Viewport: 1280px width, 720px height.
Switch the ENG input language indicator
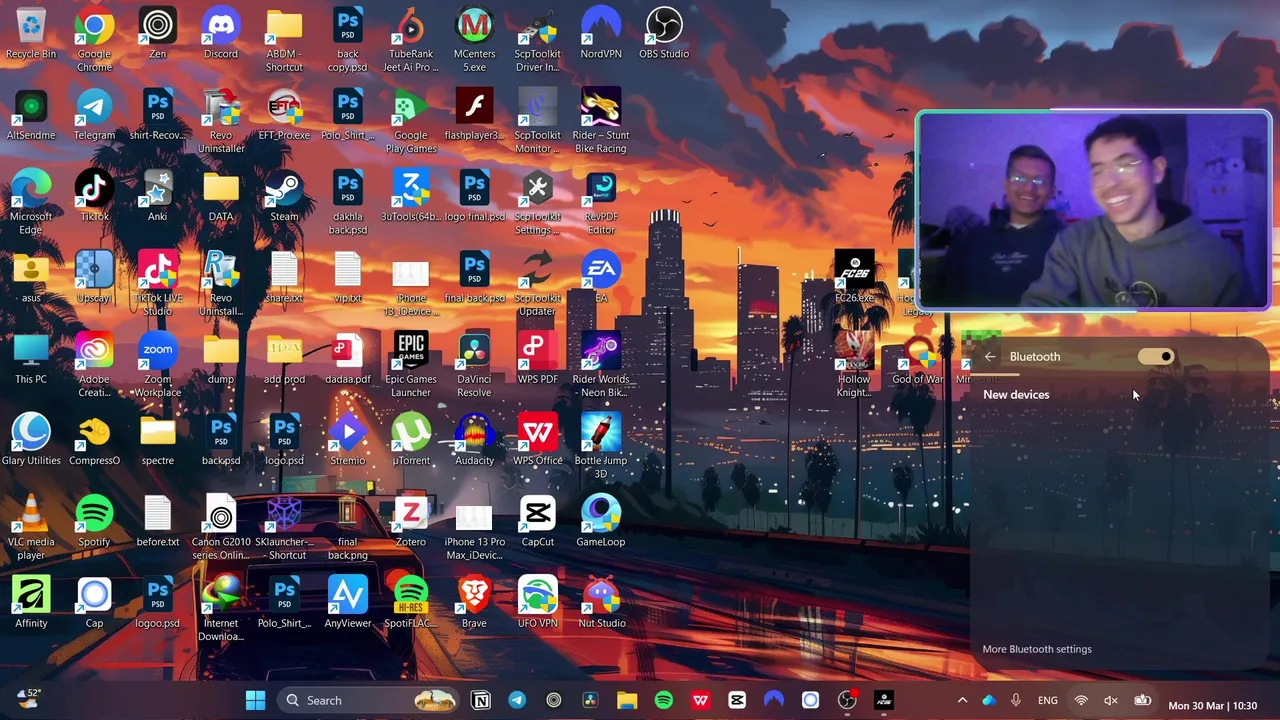tap(1047, 700)
